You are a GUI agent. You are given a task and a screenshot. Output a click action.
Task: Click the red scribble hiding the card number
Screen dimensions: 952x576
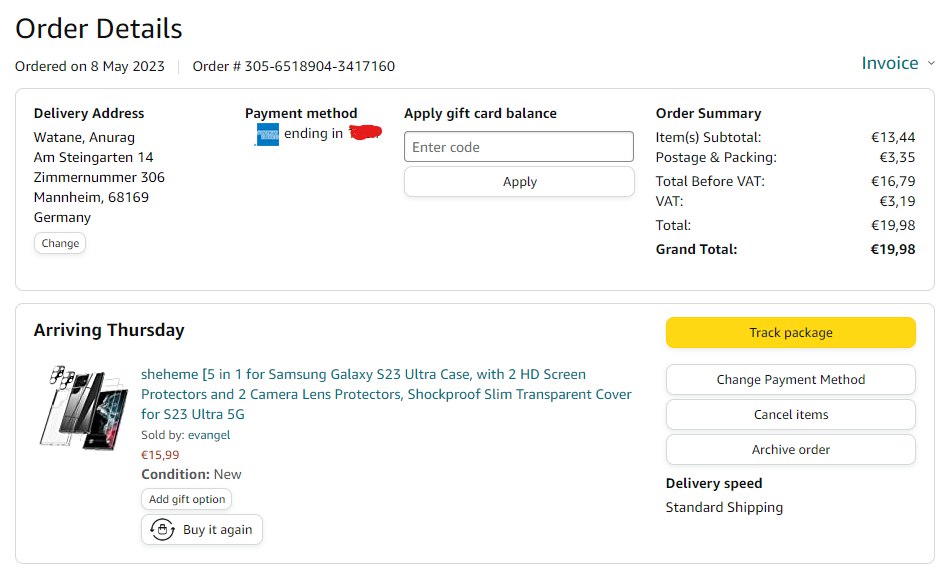[x=366, y=134]
